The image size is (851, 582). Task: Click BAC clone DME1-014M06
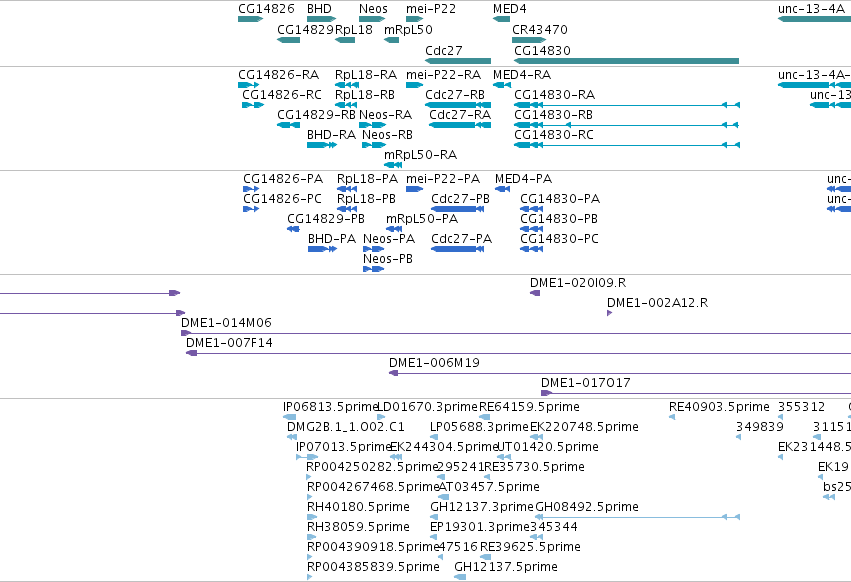[x=516, y=333]
